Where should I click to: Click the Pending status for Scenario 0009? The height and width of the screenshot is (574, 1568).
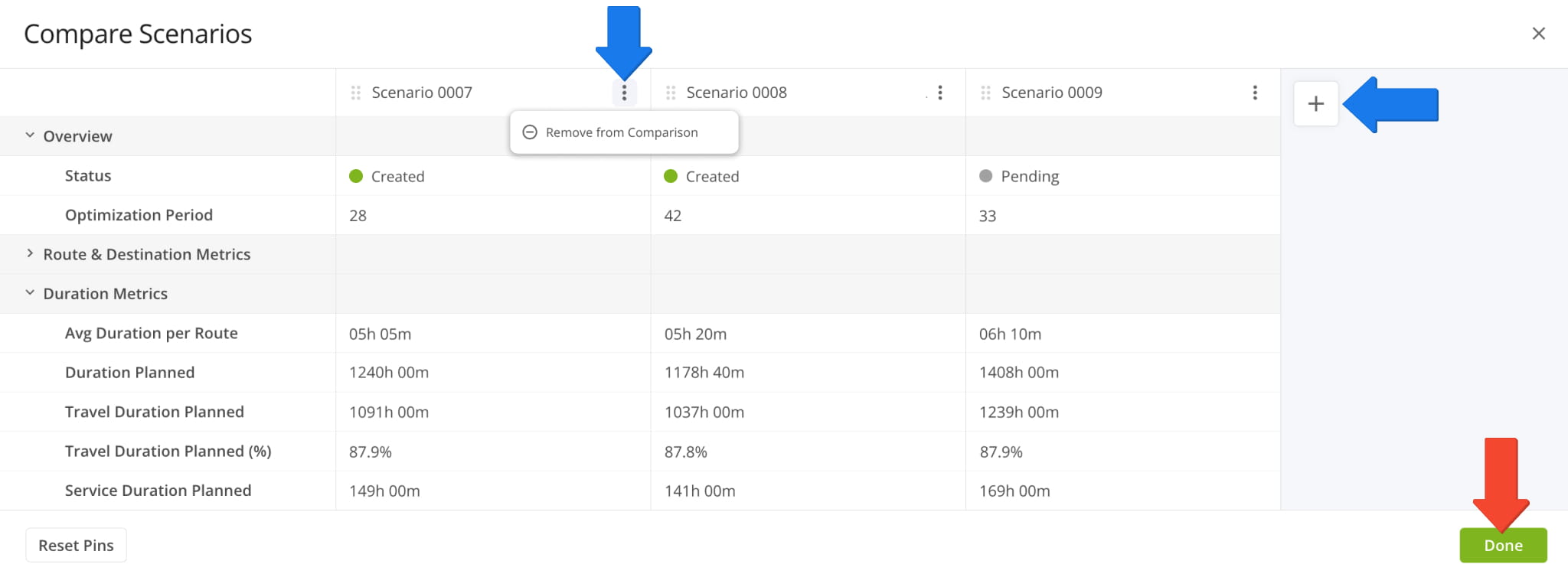(x=1029, y=176)
